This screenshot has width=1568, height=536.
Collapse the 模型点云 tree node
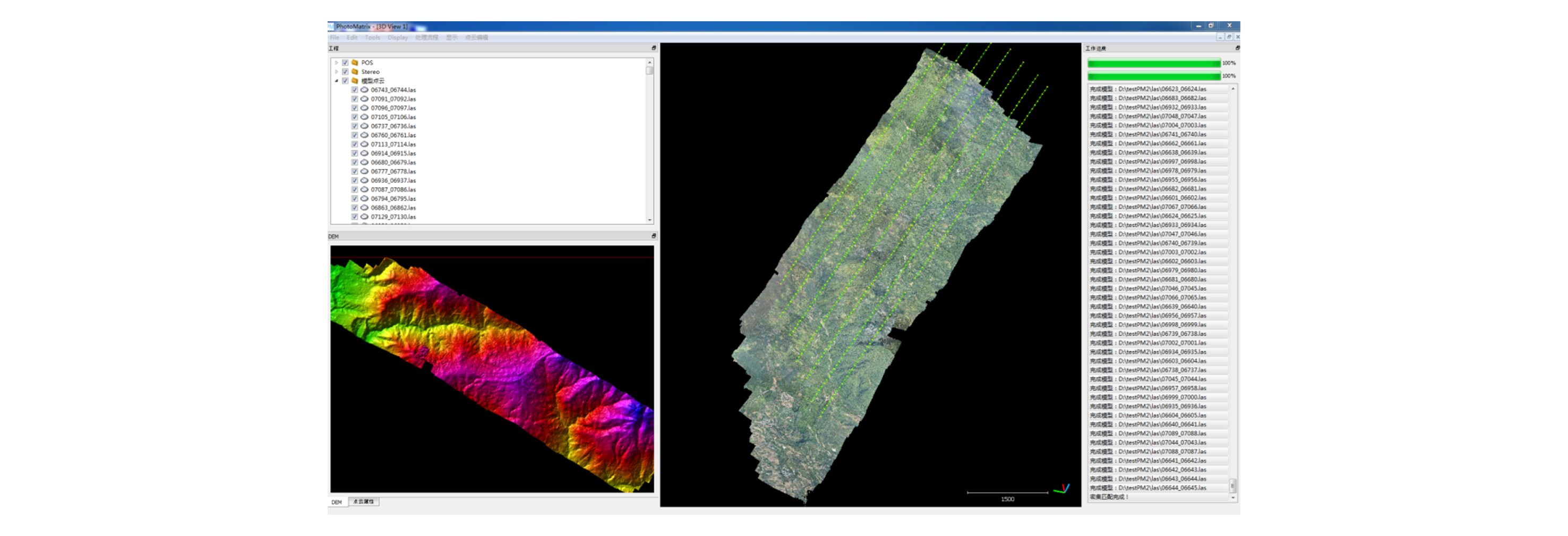[x=336, y=80]
